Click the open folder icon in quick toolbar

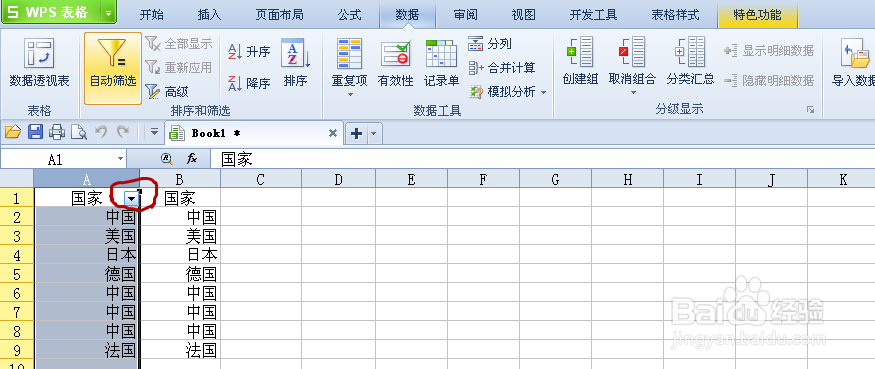coord(12,132)
